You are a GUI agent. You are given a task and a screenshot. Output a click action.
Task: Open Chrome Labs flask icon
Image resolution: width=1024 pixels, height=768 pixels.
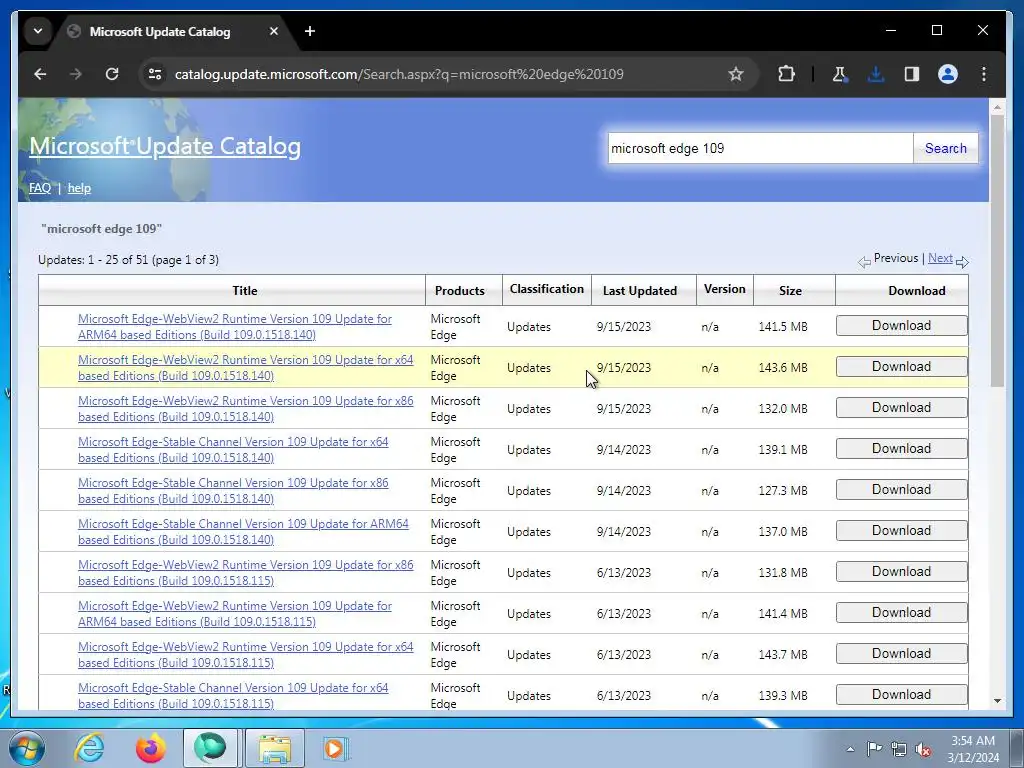(x=840, y=74)
